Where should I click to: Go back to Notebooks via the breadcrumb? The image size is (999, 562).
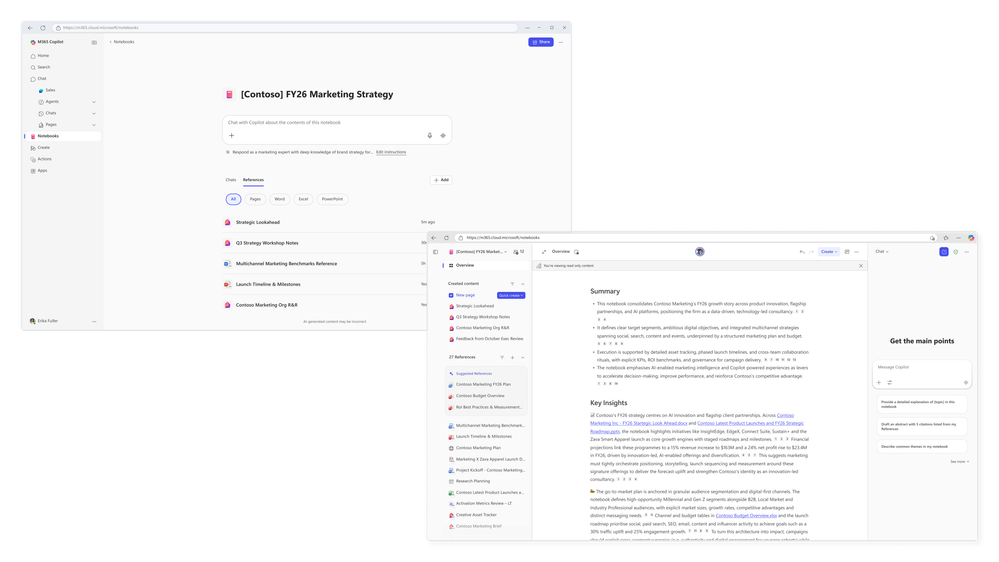point(122,42)
